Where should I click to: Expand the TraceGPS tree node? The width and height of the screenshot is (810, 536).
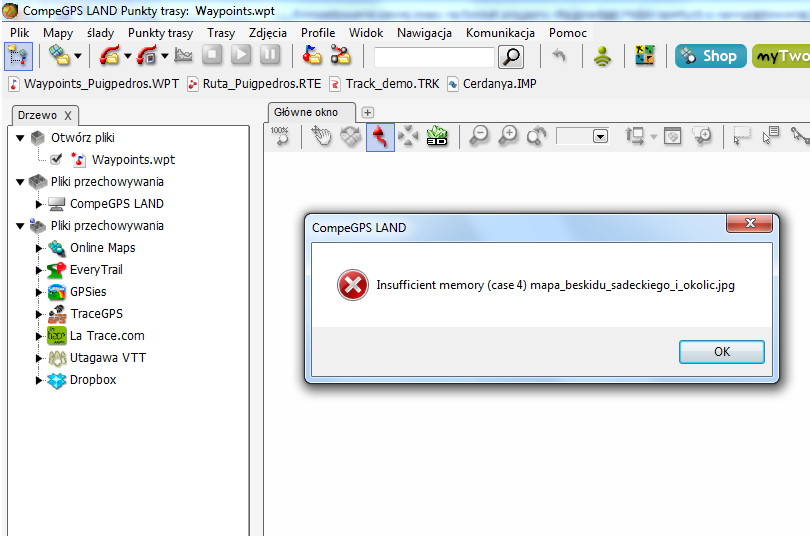pyautogui.click(x=39, y=313)
